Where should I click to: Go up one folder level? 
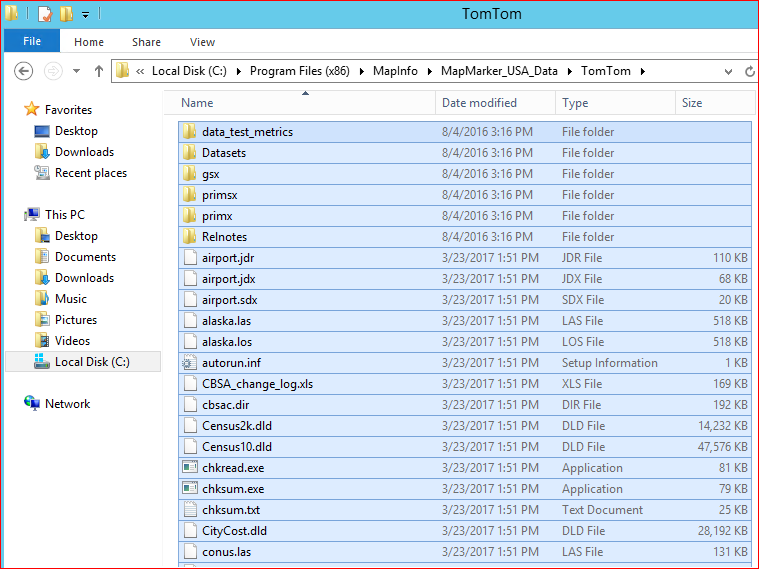point(98,71)
